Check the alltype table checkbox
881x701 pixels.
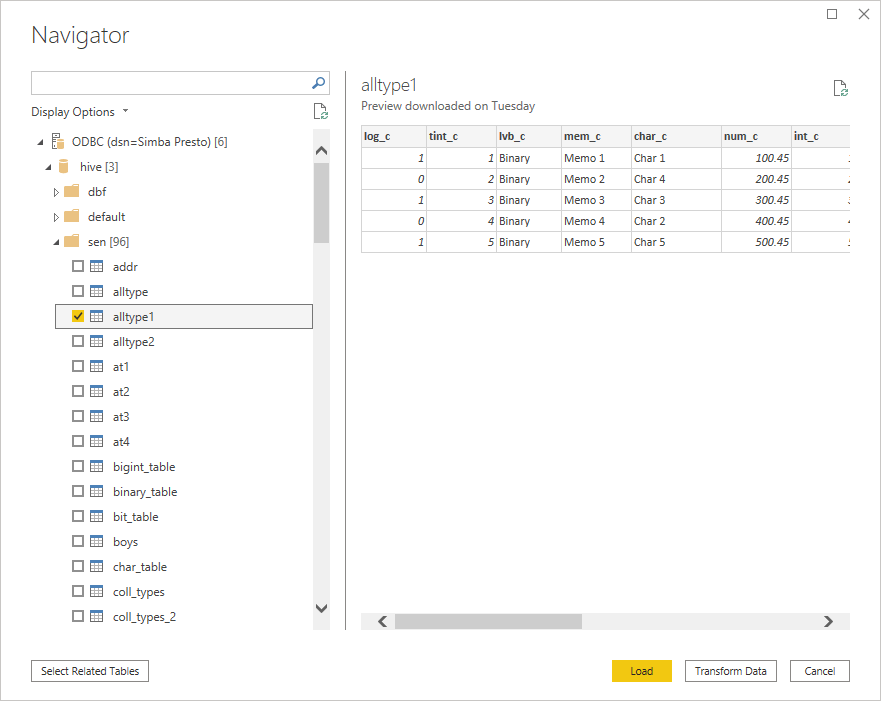coord(78,291)
